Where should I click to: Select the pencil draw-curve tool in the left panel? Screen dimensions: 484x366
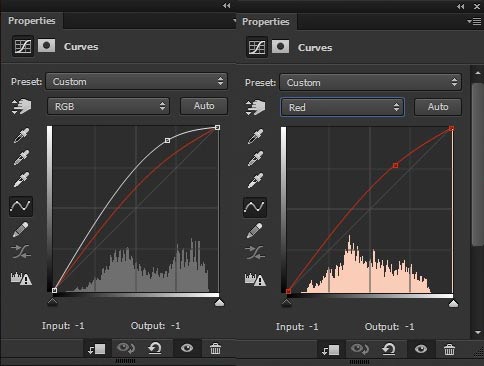pos(21,229)
